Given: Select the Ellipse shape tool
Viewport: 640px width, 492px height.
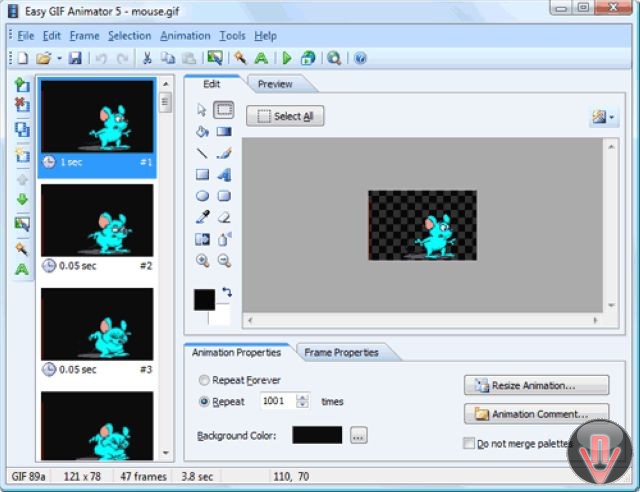Looking at the screenshot, I should point(202,196).
